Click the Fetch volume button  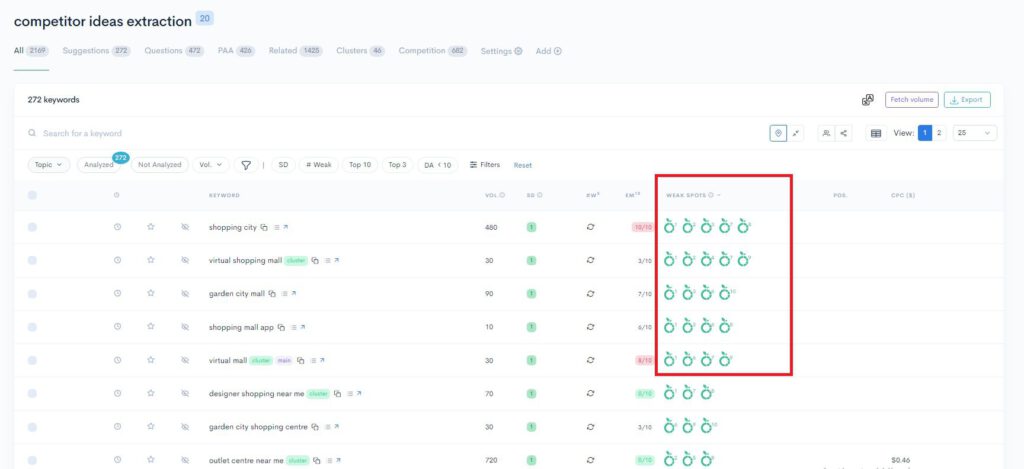(x=912, y=100)
